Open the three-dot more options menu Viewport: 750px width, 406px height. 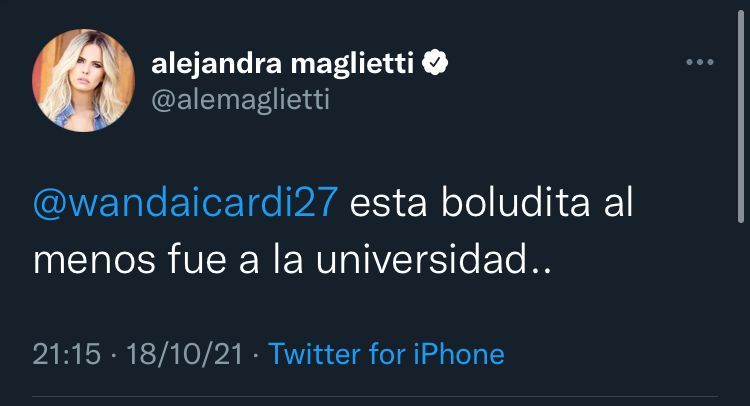[699, 63]
